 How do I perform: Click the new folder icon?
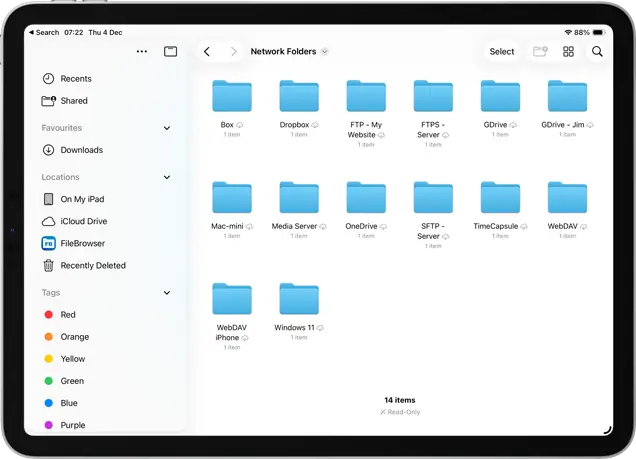pos(540,52)
